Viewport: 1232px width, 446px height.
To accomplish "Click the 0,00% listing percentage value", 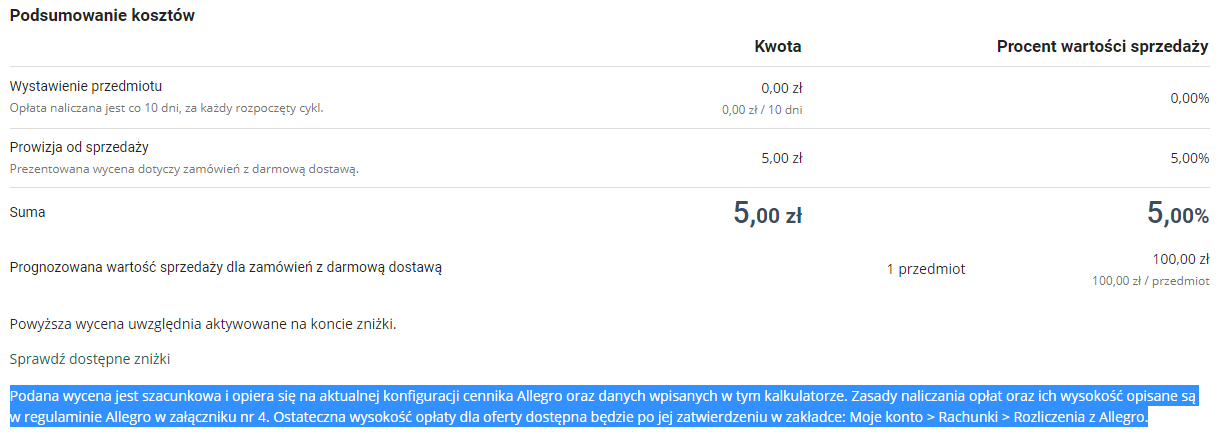I will click(x=1189, y=98).
